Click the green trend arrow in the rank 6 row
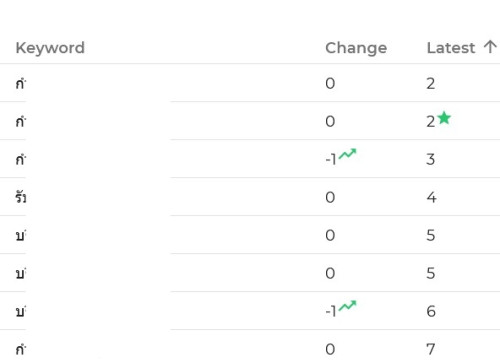The width and height of the screenshot is (500, 363). coord(347,306)
